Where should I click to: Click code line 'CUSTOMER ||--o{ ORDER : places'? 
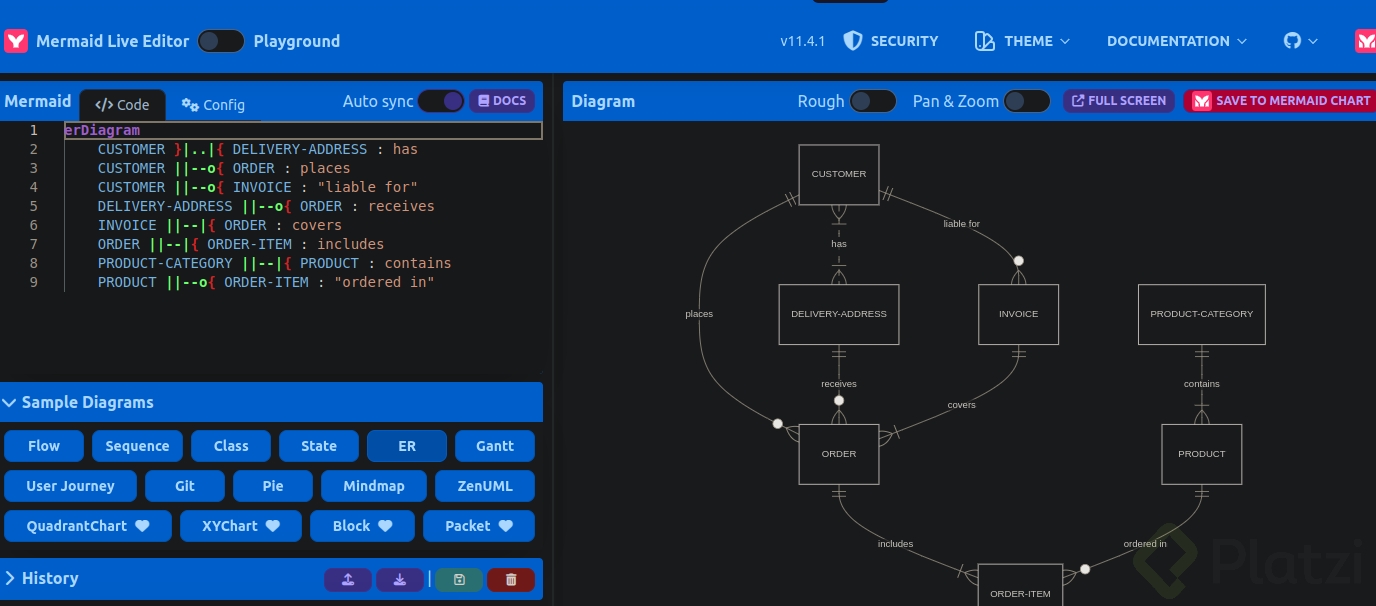(x=224, y=168)
